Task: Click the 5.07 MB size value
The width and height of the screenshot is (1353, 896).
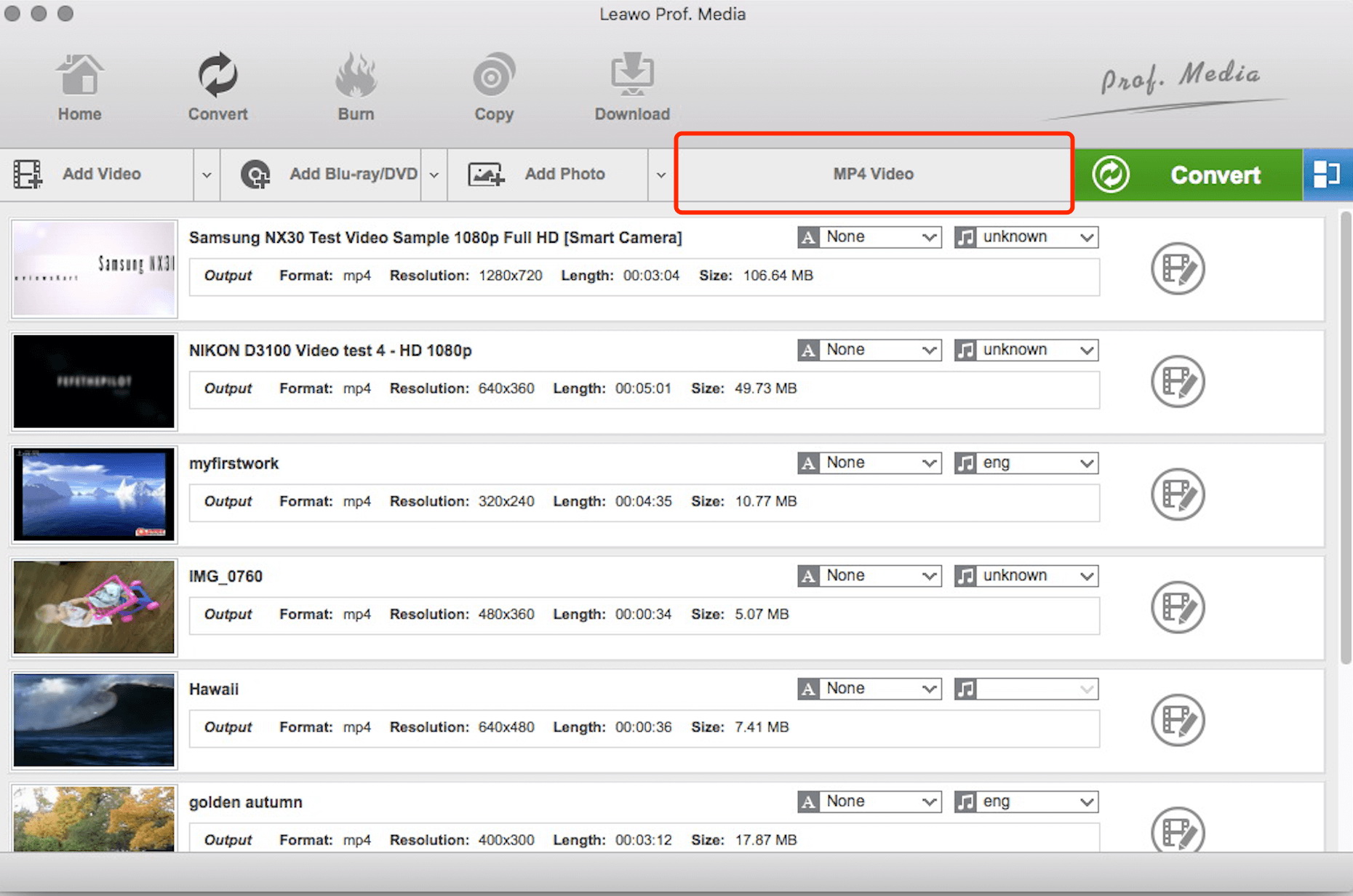Action: click(762, 614)
